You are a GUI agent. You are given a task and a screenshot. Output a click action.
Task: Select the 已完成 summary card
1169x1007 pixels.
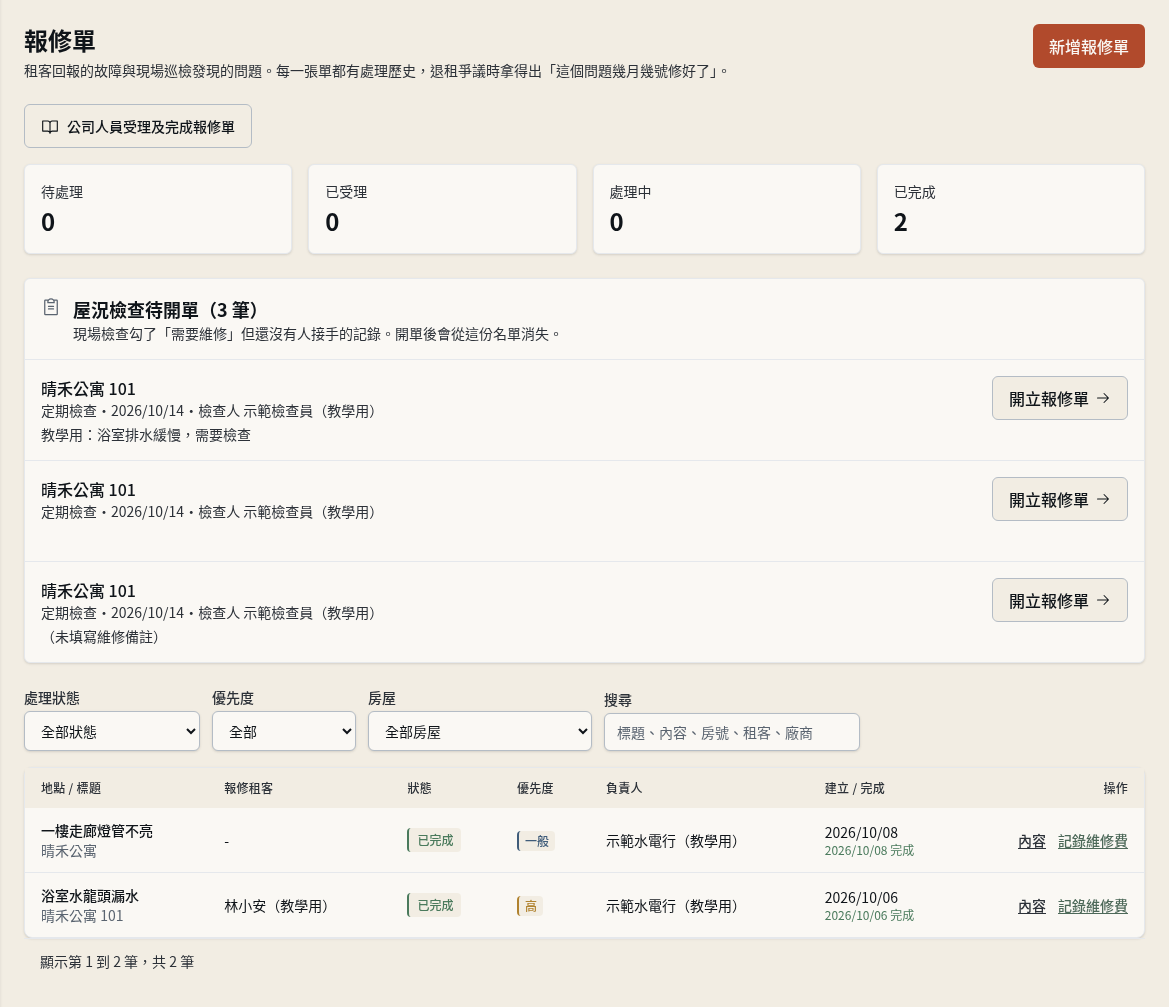coord(1011,209)
